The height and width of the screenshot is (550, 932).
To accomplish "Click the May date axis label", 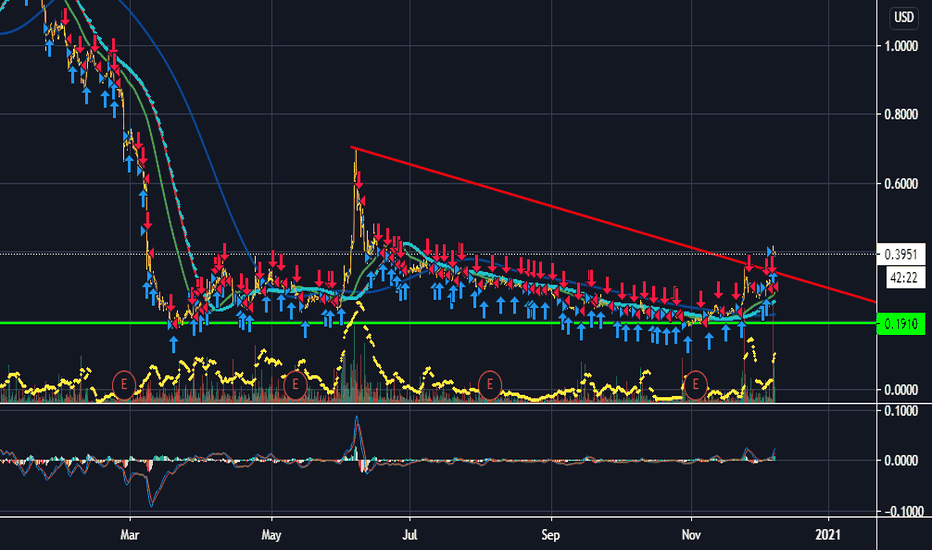I will coord(271,535).
